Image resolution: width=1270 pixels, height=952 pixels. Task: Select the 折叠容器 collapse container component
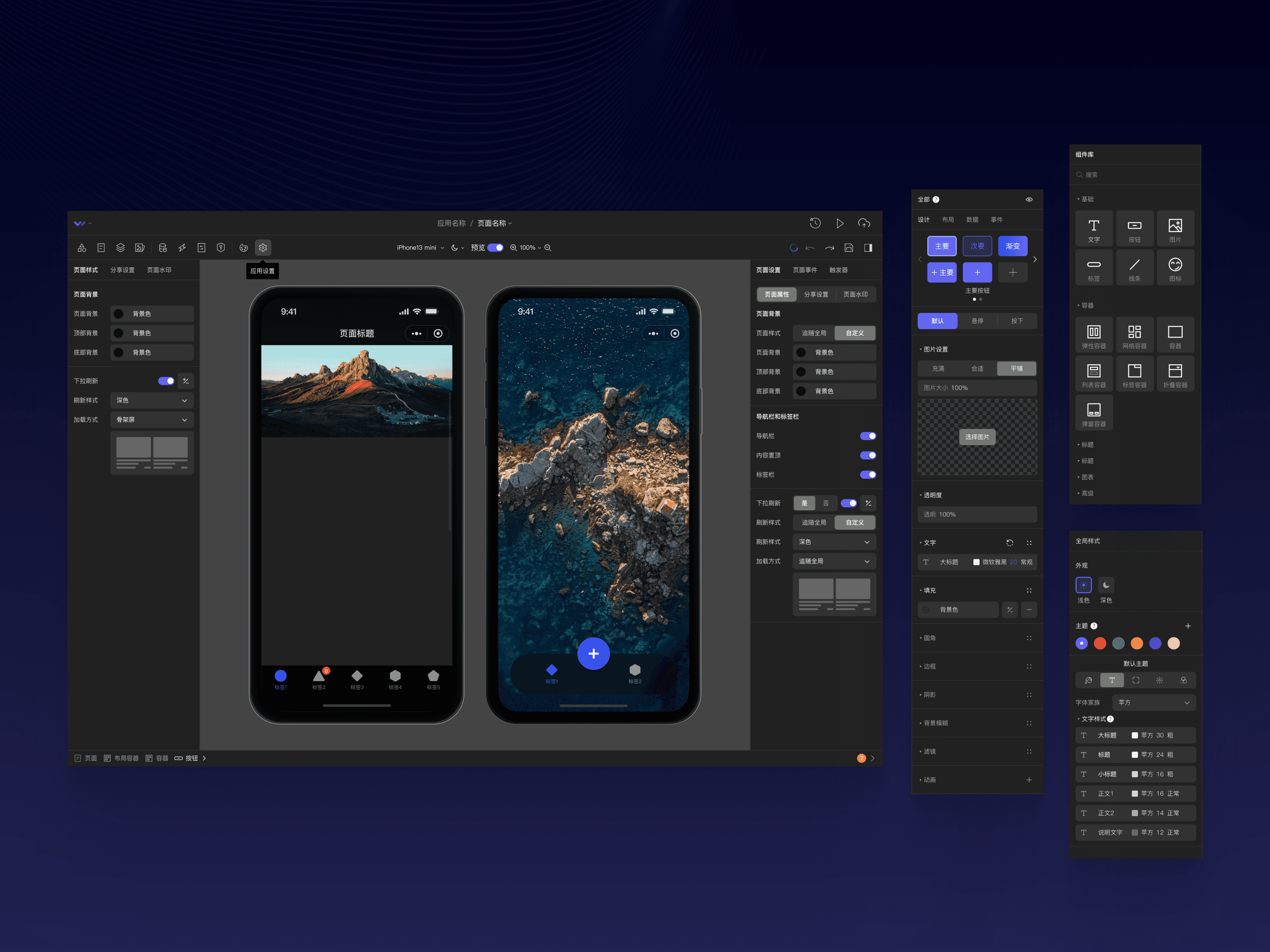pos(1175,374)
